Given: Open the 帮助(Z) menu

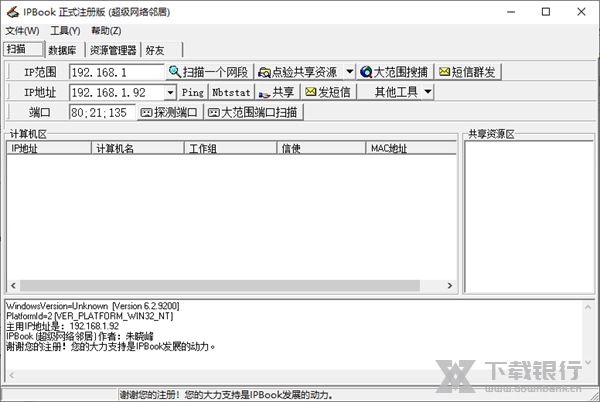Looking at the screenshot, I should coord(106,31).
